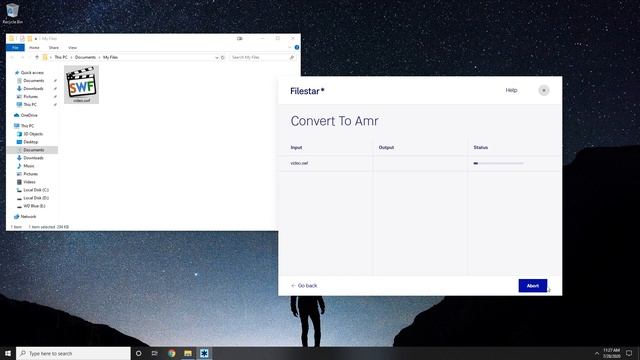The image size is (640, 360).
Task: Show hidden system tray icons
Action: pyautogui.click(x=597, y=353)
